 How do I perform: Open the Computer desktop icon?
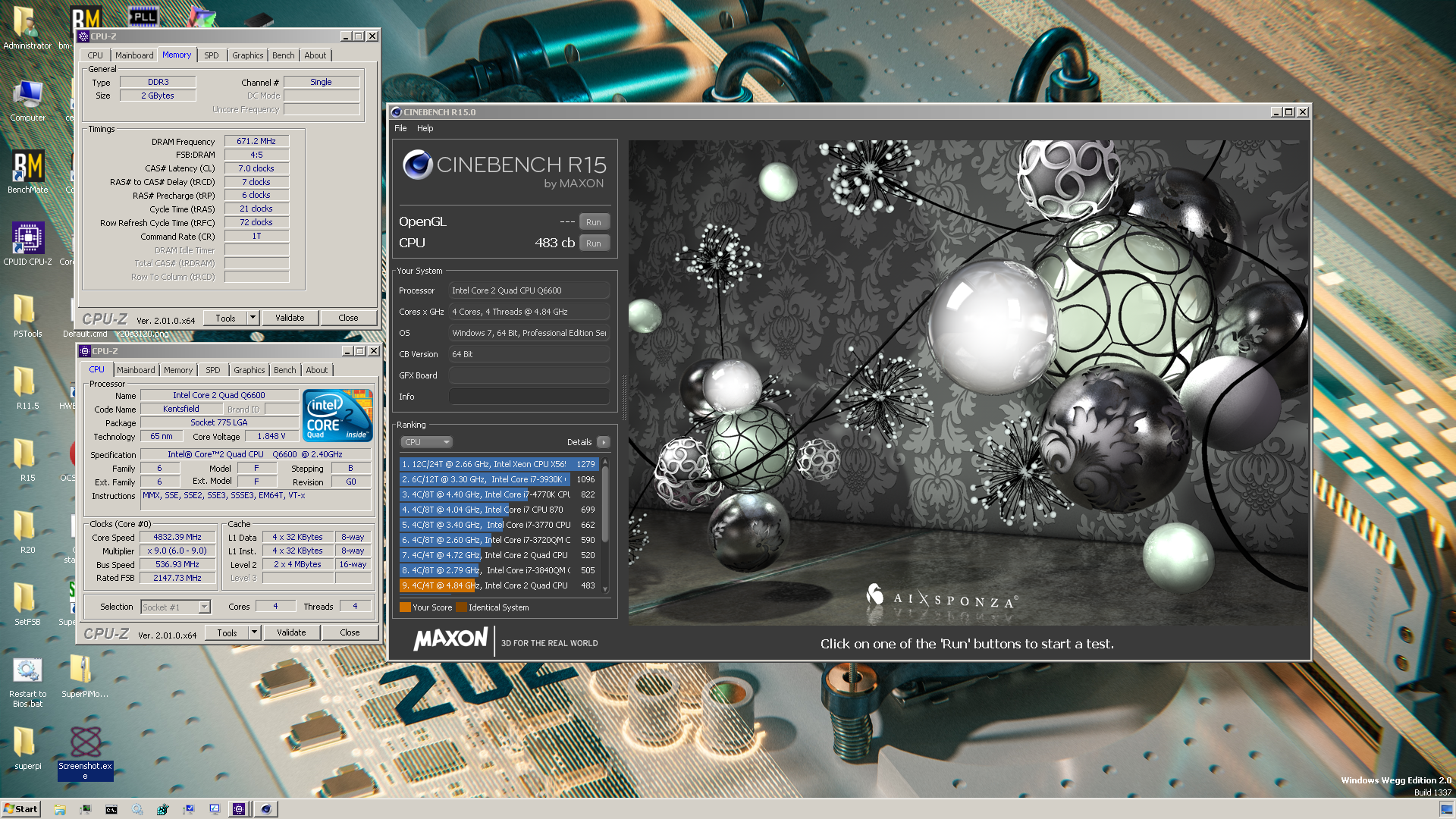pos(27,101)
